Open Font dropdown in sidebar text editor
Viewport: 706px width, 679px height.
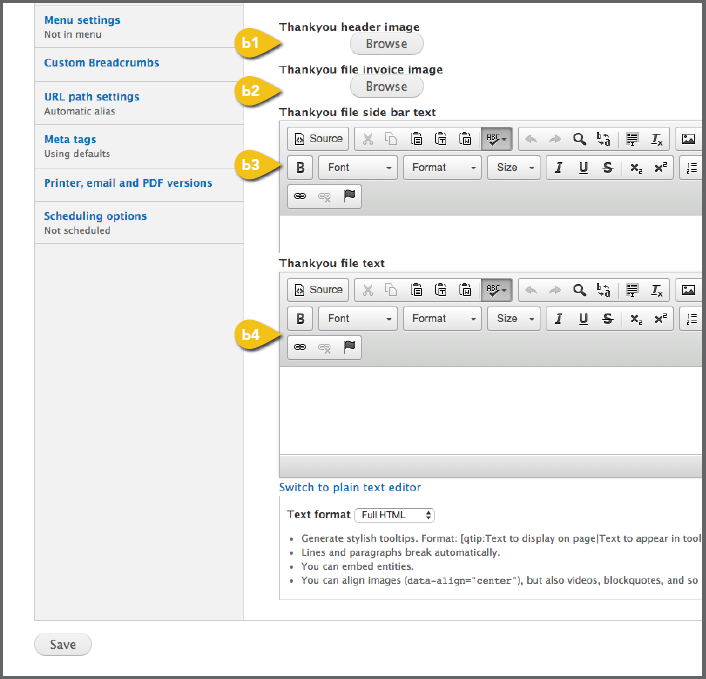coord(358,167)
